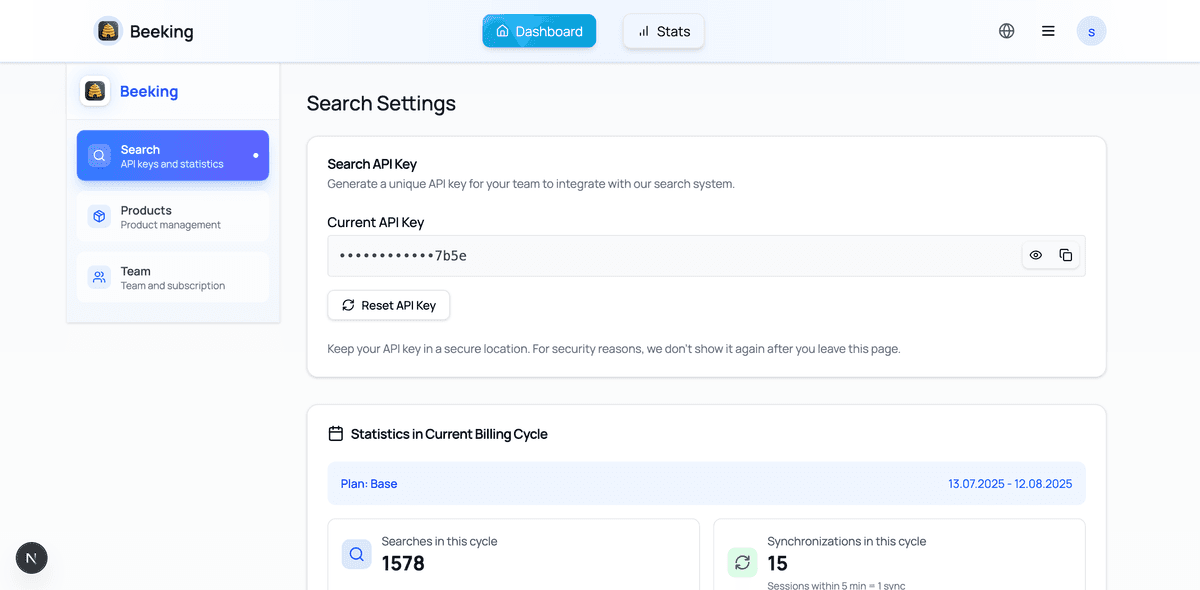This screenshot has width=1200, height=590.
Task: Open the hamburger menu icon
Action: (x=1048, y=31)
